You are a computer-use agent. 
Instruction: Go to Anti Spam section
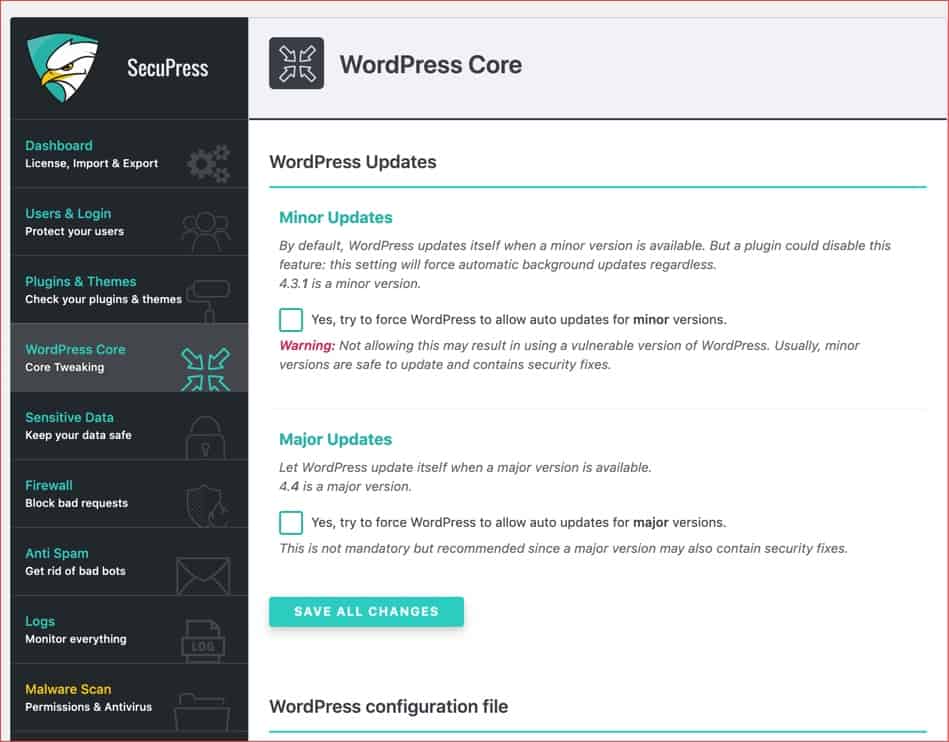tap(129, 562)
